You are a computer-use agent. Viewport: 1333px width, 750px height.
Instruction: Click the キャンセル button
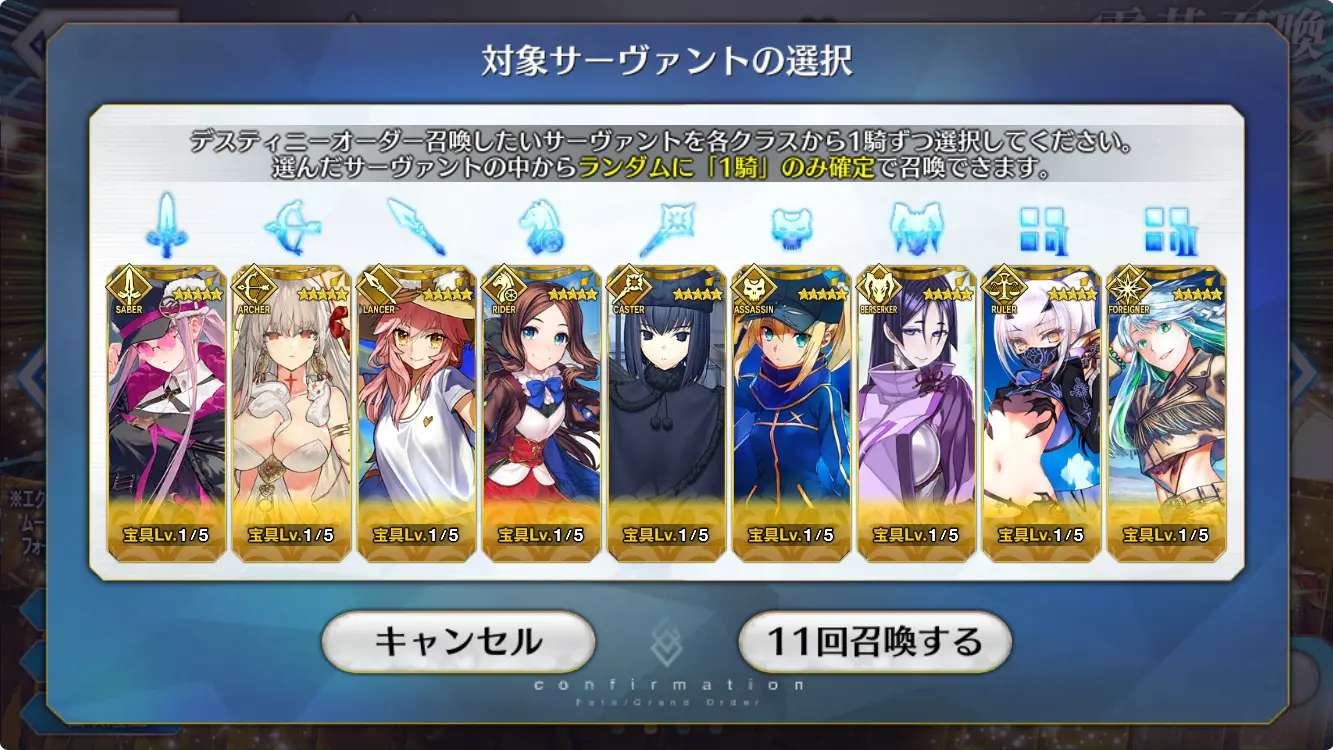tap(459, 641)
